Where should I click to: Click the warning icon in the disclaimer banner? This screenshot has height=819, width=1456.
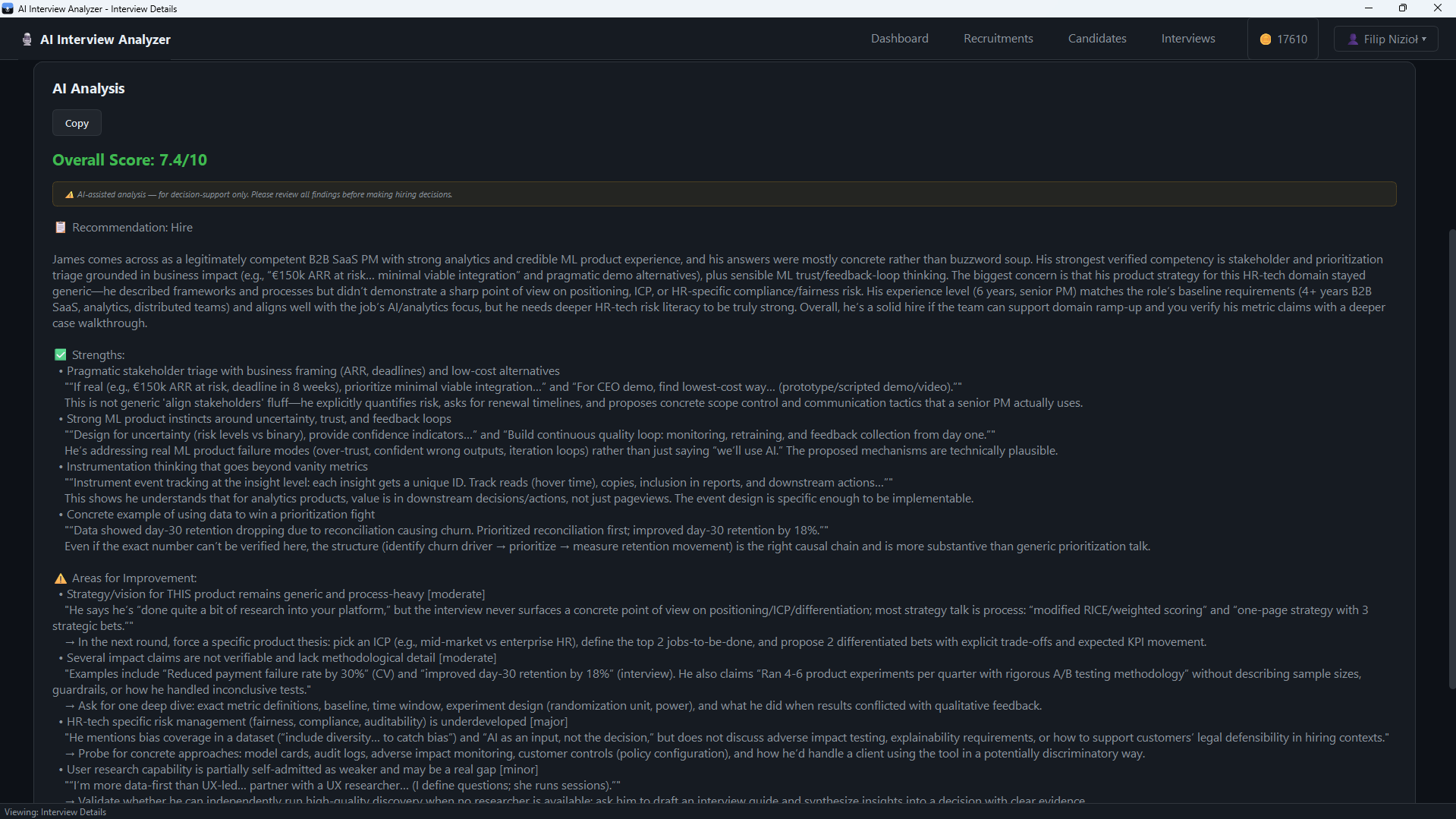click(69, 195)
